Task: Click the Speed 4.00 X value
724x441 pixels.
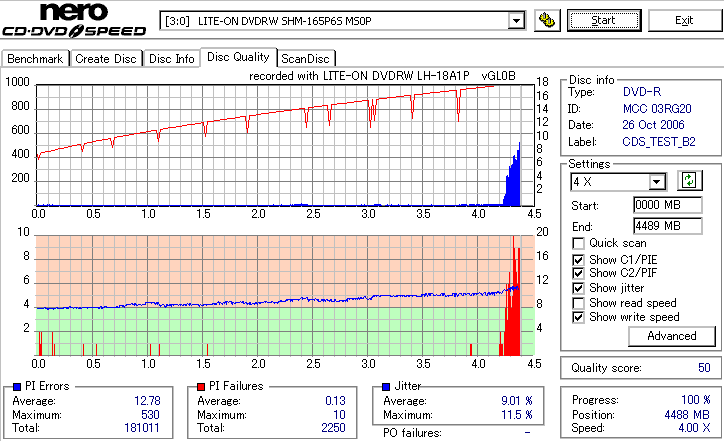Action: (694, 428)
